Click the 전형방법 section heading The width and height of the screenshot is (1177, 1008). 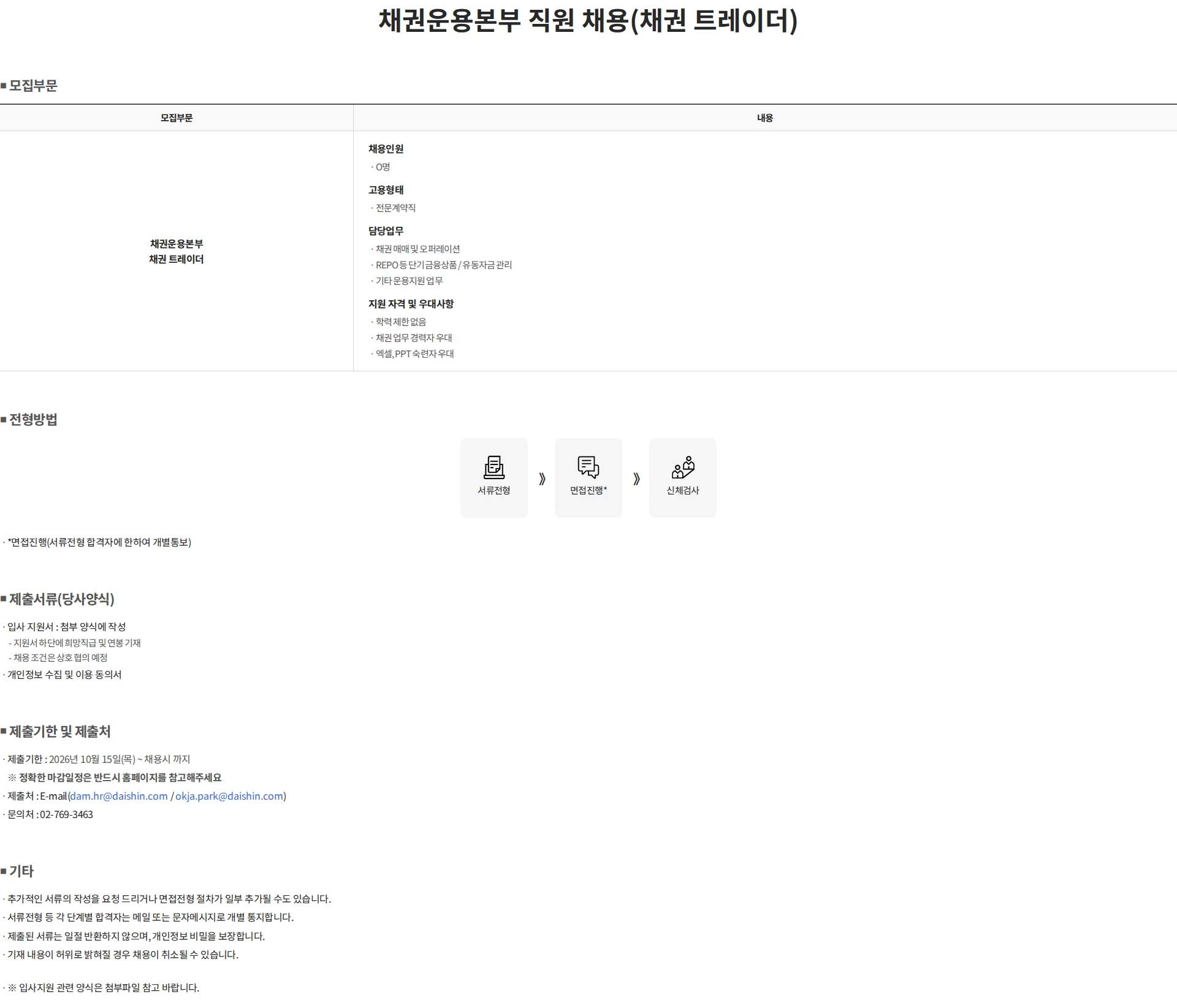click(33, 420)
